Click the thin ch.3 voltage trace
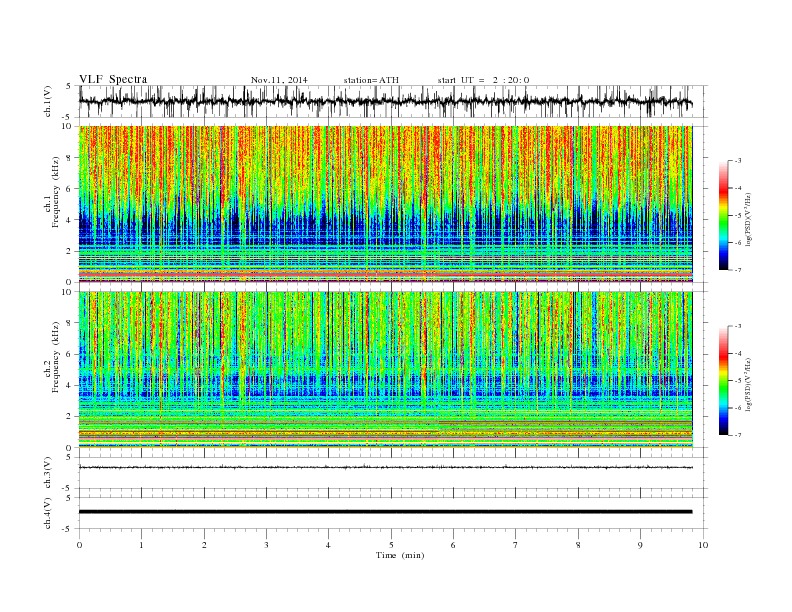792x612 pixels. [385, 467]
